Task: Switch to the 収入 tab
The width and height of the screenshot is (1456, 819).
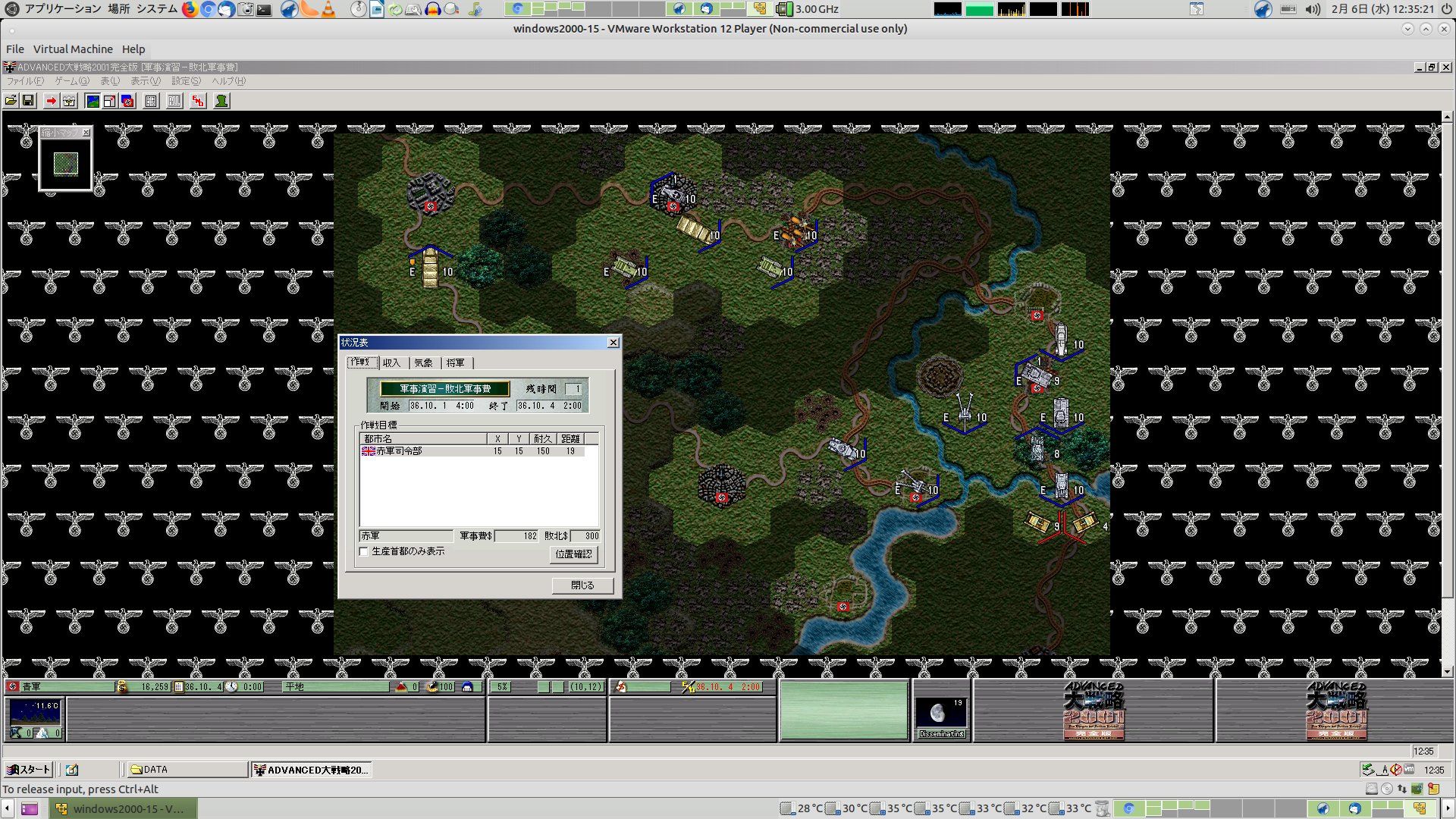Action: 391,363
